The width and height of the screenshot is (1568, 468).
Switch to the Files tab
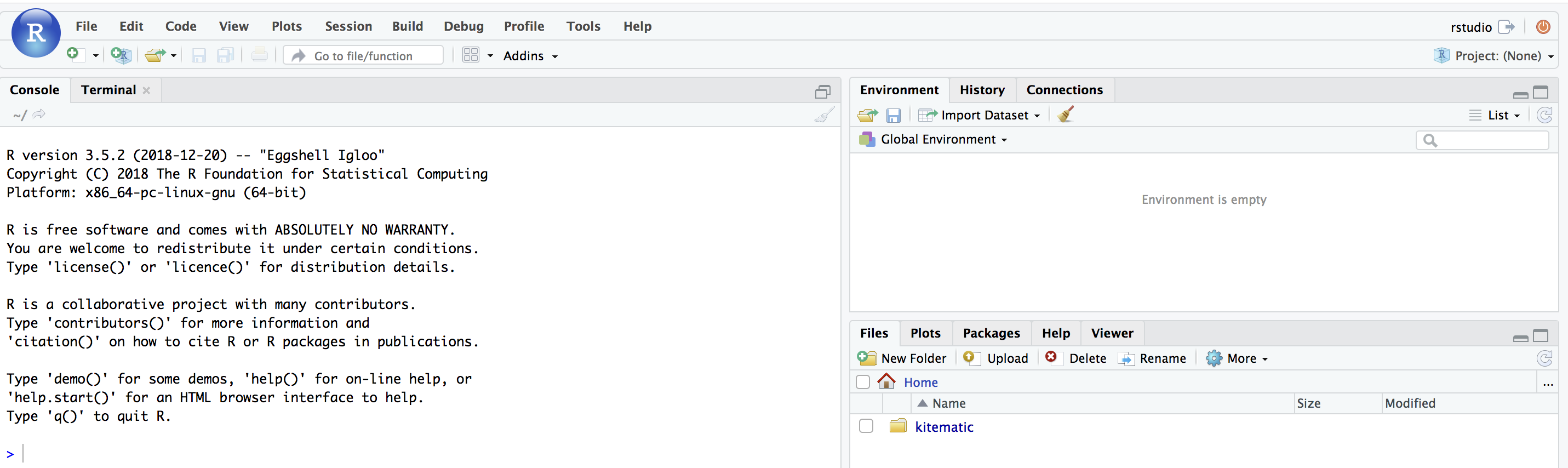coord(874,334)
